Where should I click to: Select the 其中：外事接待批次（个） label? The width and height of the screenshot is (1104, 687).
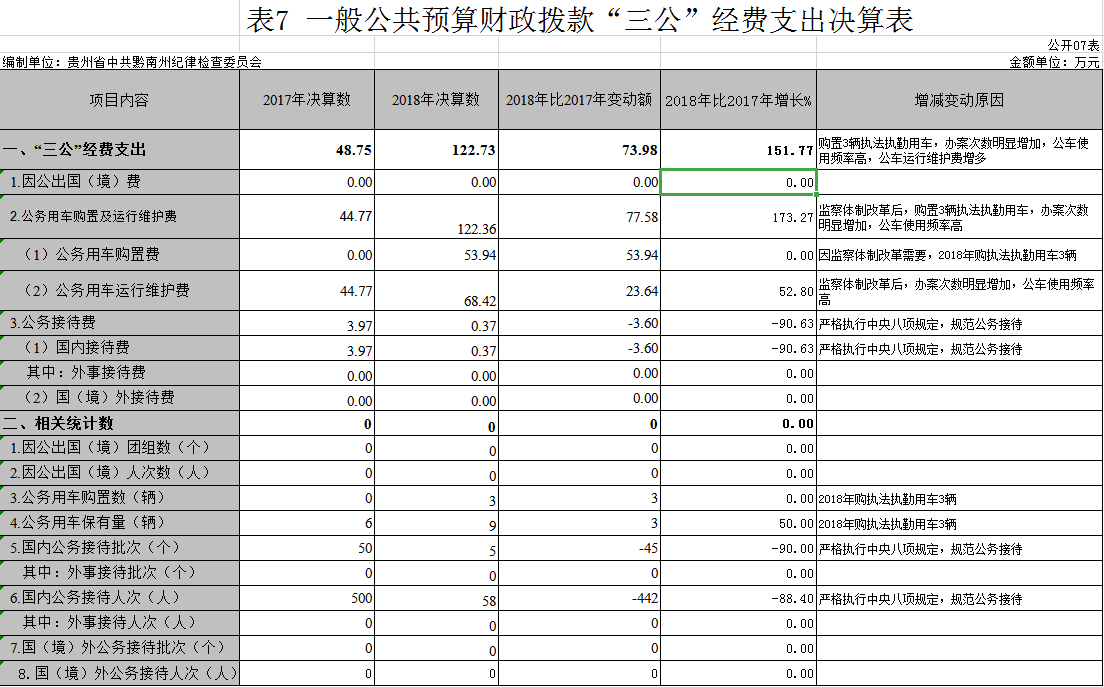tap(120, 573)
